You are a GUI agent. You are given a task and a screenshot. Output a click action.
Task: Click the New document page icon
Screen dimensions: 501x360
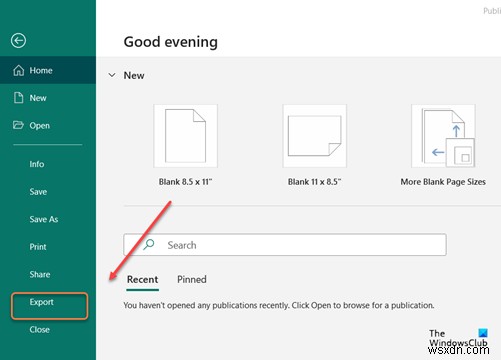[18, 98]
